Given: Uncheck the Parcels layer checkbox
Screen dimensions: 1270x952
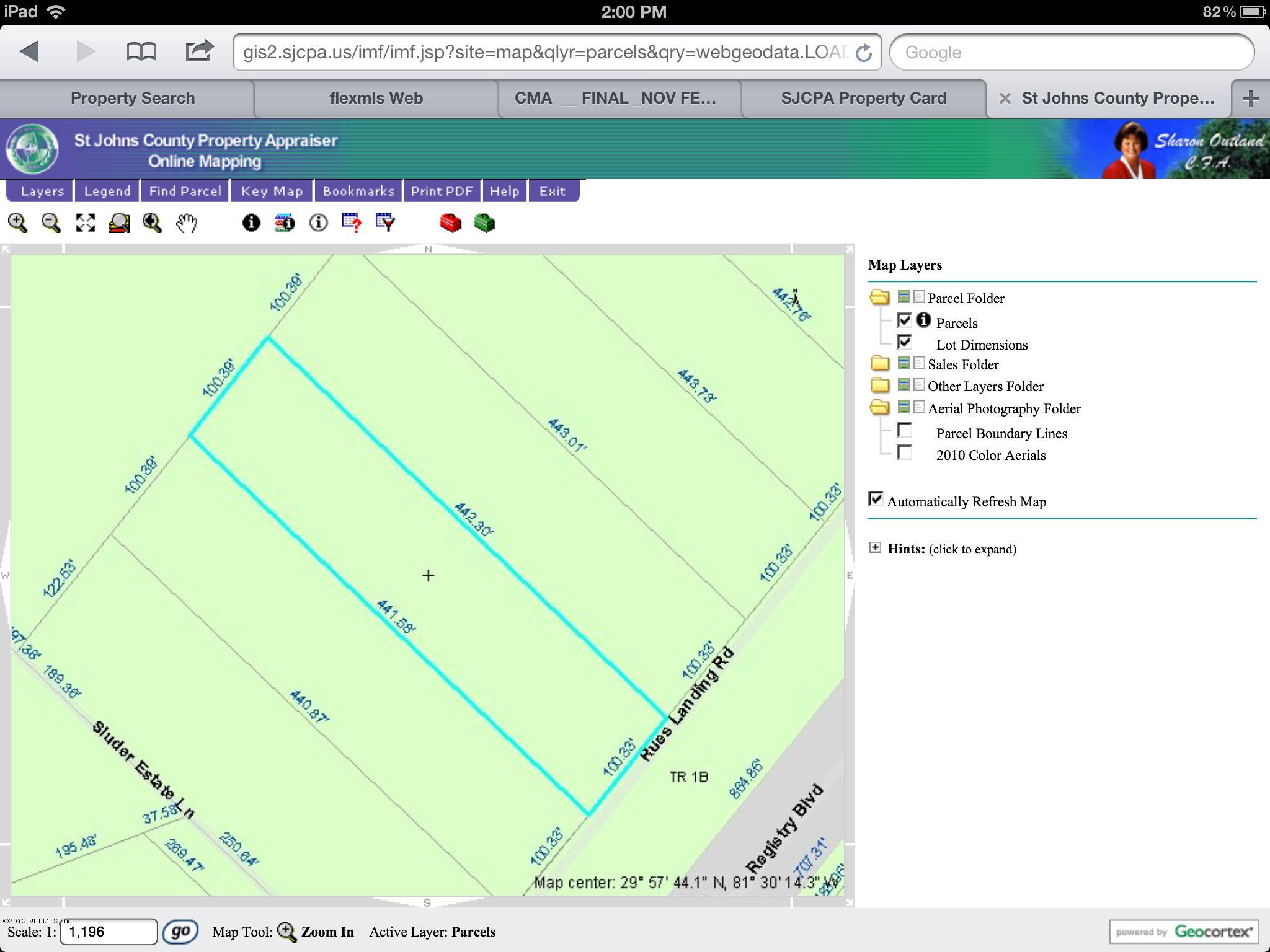Looking at the screenshot, I should click(x=905, y=320).
